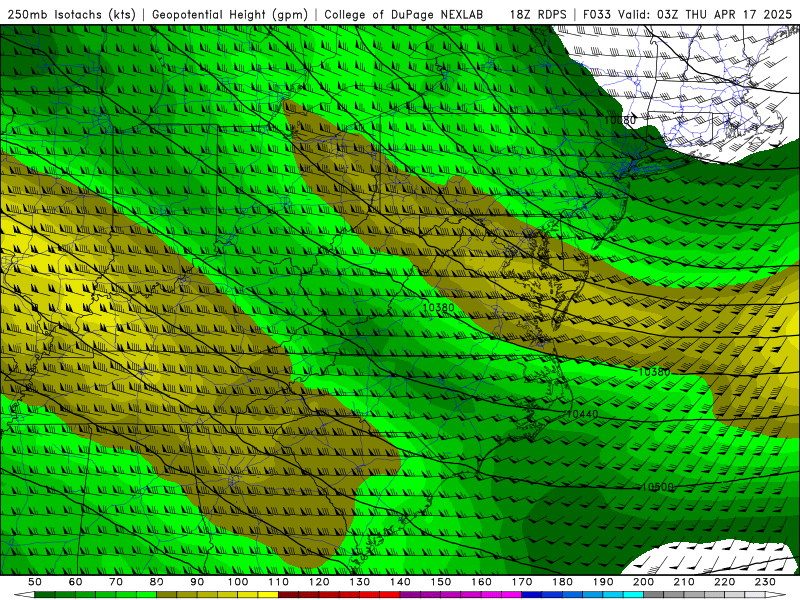Click the 160 value on the color scale
Image resolution: width=800 pixels, height=600 pixels.
481,582
